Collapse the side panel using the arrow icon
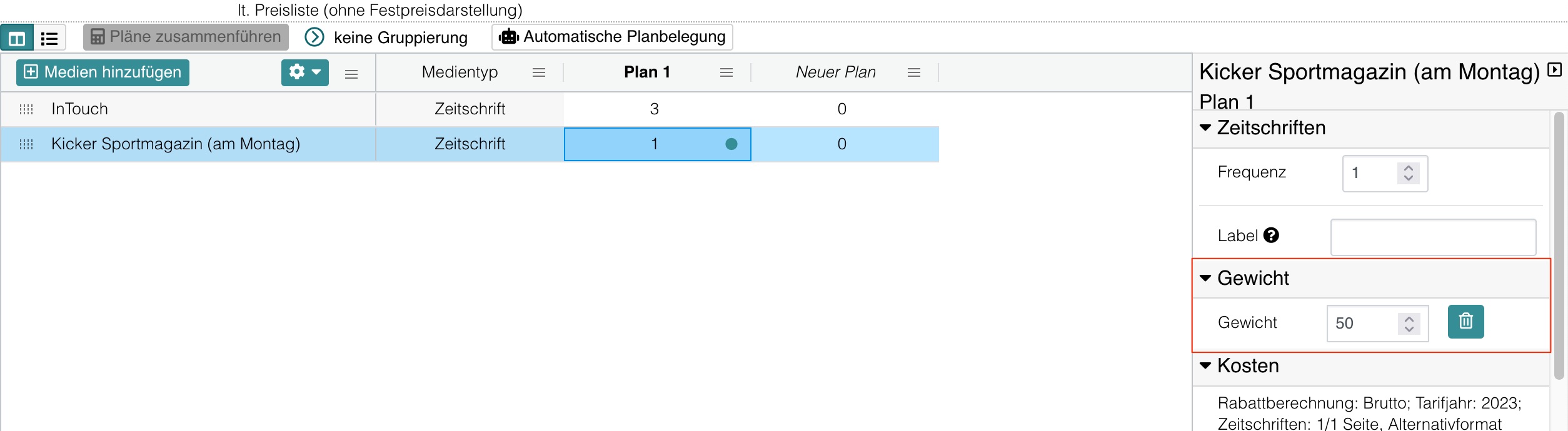 (x=1555, y=70)
